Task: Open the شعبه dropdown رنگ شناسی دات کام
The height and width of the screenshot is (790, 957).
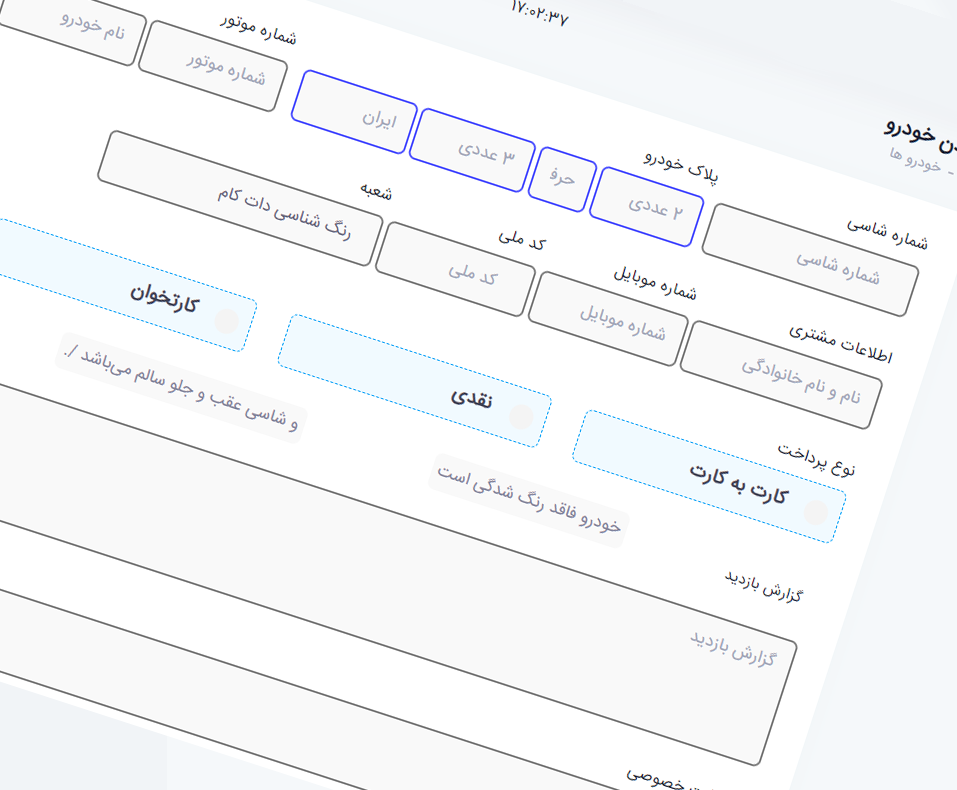Action: tap(240, 198)
